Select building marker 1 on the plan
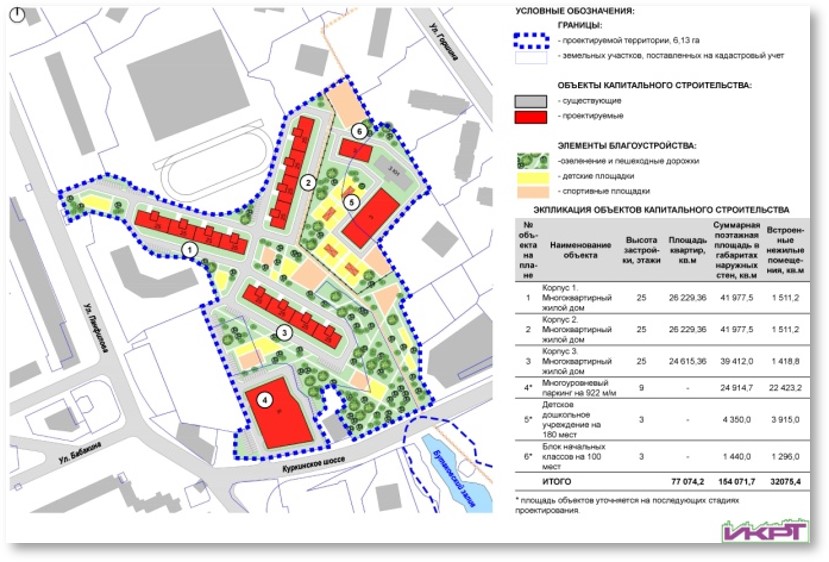 (x=190, y=250)
